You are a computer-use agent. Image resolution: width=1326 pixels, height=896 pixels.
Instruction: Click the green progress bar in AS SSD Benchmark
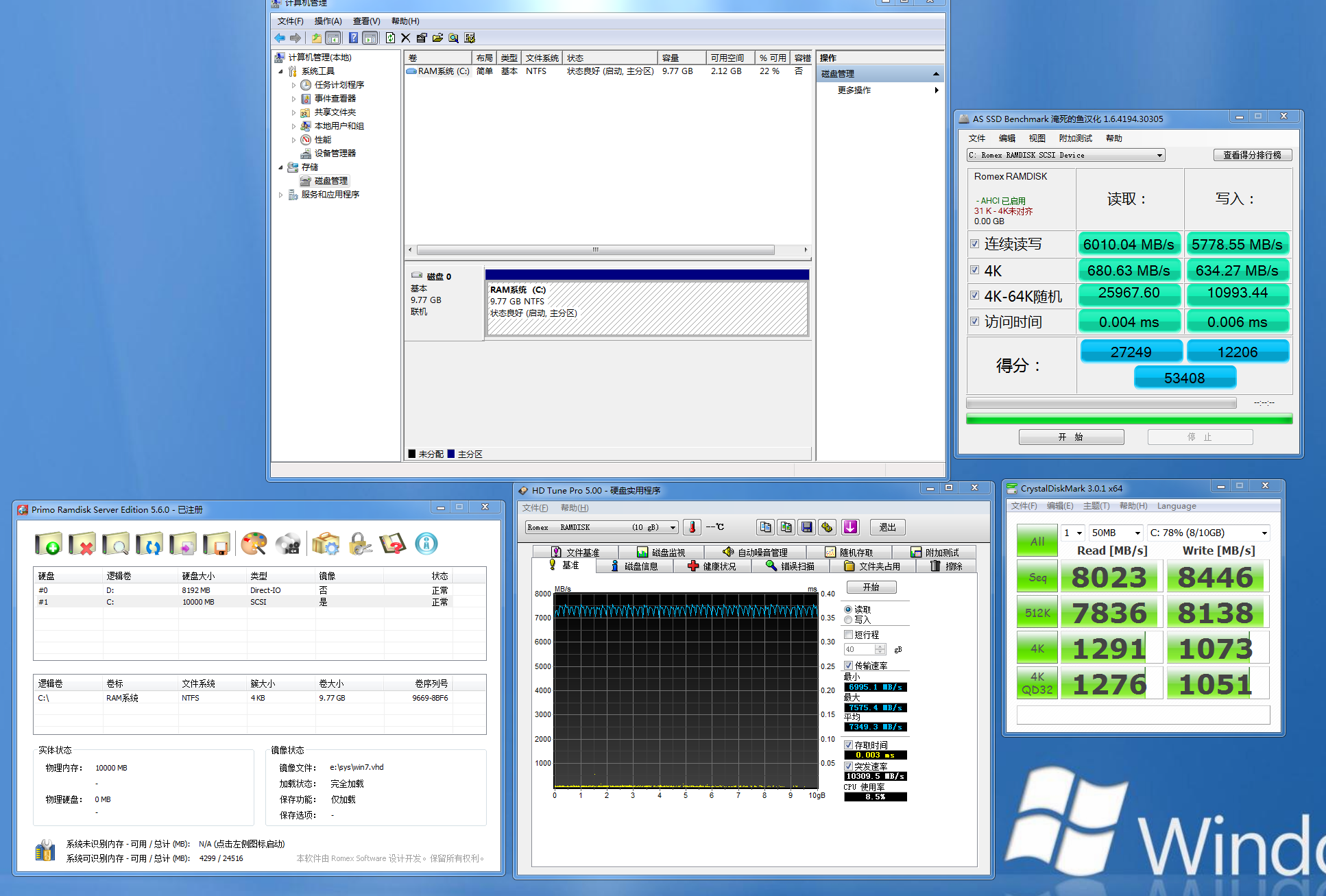tap(1129, 419)
